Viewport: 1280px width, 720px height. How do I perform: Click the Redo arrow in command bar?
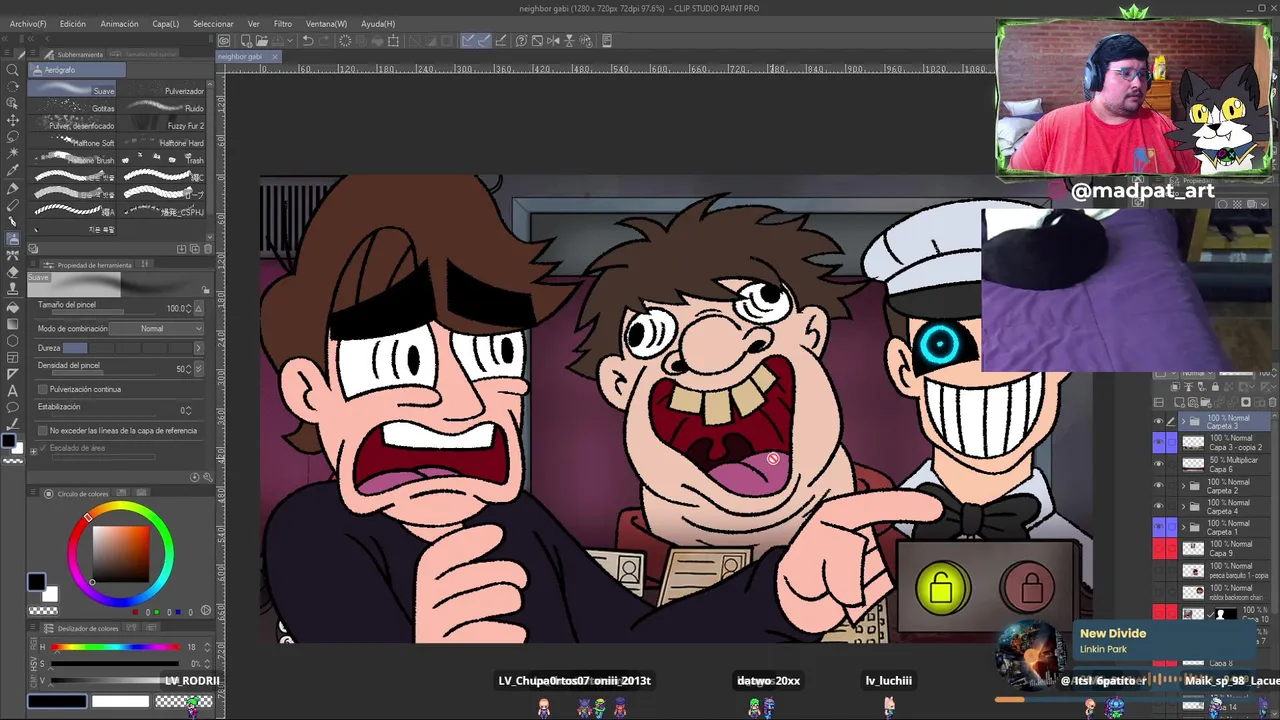coord(324,41)
